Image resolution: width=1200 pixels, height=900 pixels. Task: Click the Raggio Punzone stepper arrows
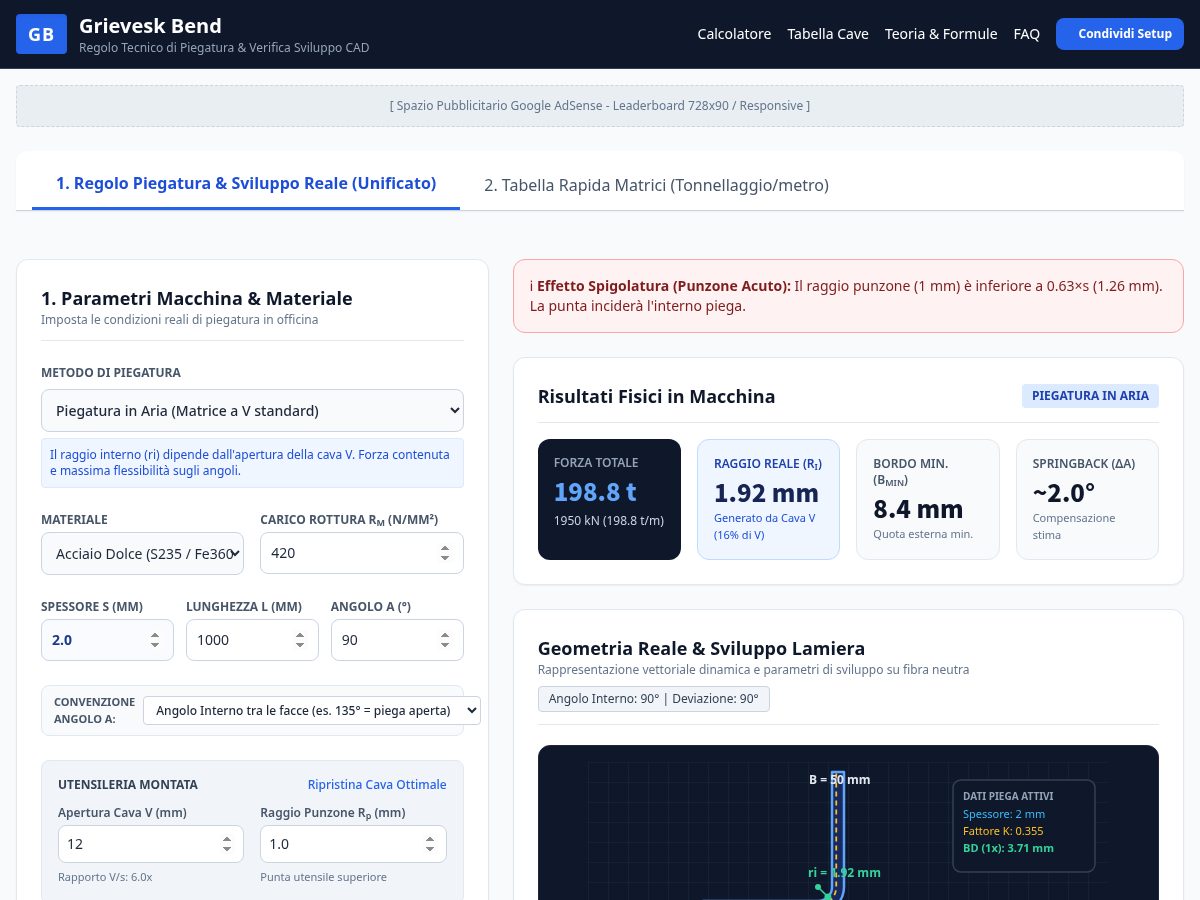click(x=428, y=844)
